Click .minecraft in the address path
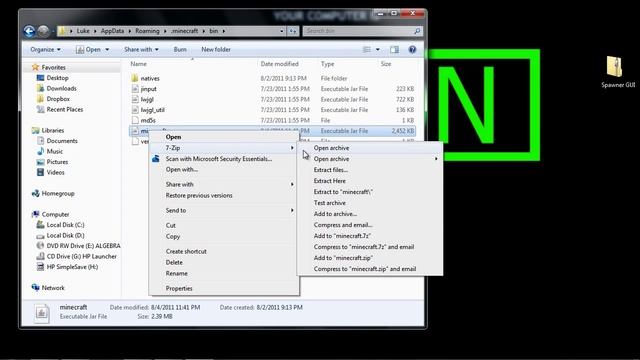 coord(184,31)
